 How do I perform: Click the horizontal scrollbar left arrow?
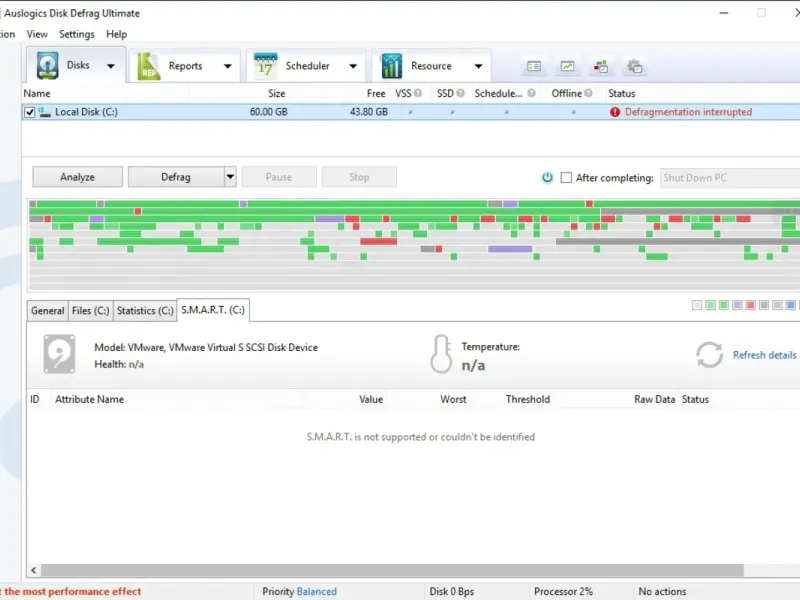[x=34, y=570]
